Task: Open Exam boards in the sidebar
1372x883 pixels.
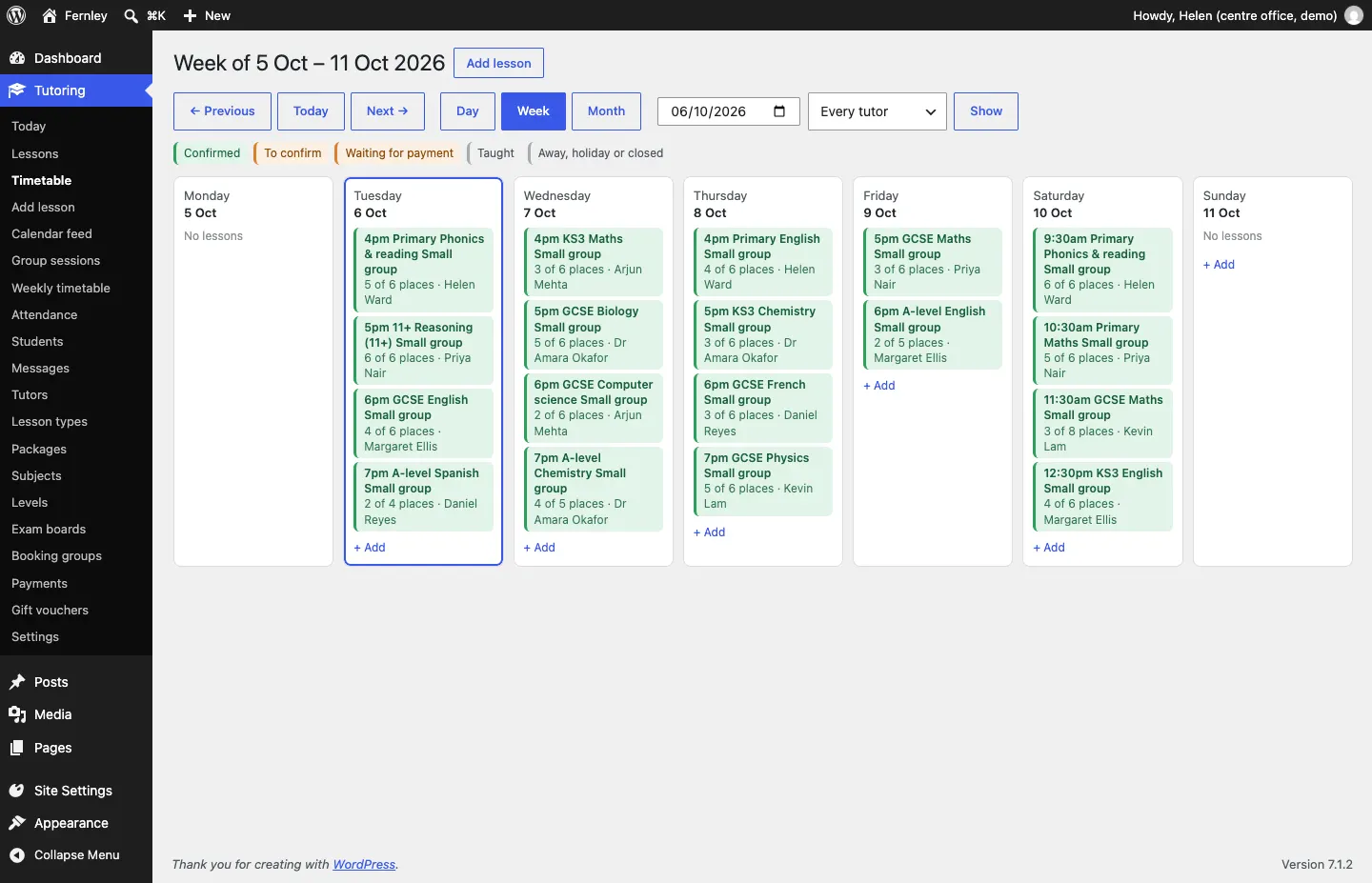Action: point(49,529)
